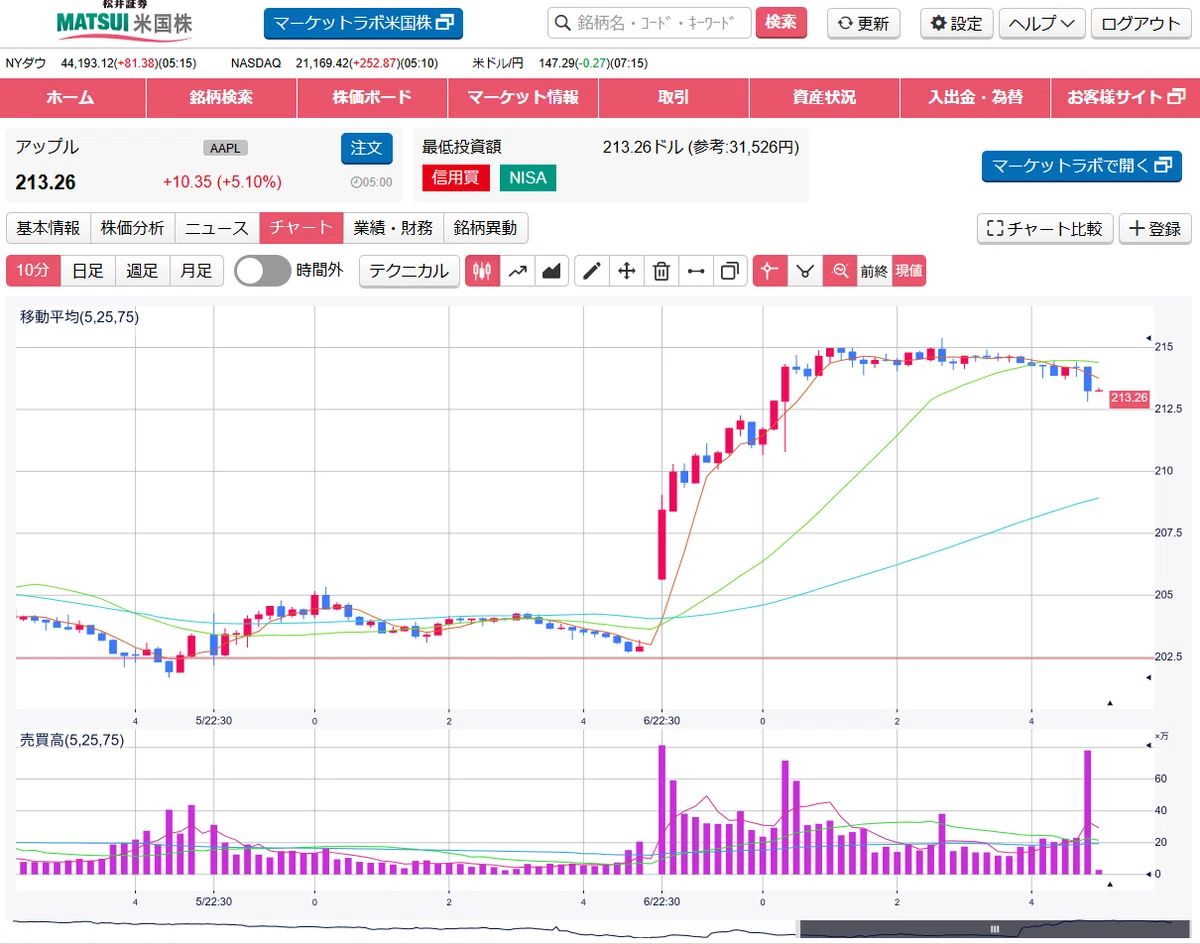1200x944 pixels.
Task: Activate the move crosshair arrows tool
Action: pyautogui.click(x=626, y=271)
